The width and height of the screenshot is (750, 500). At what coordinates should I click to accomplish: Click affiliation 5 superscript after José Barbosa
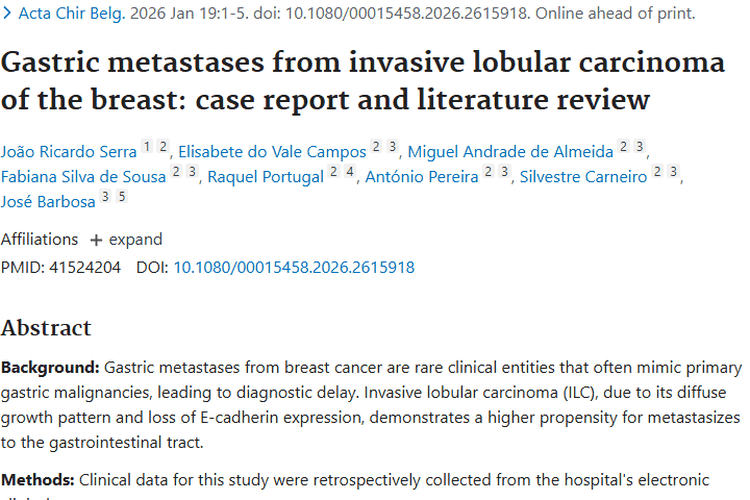(122, 197)
